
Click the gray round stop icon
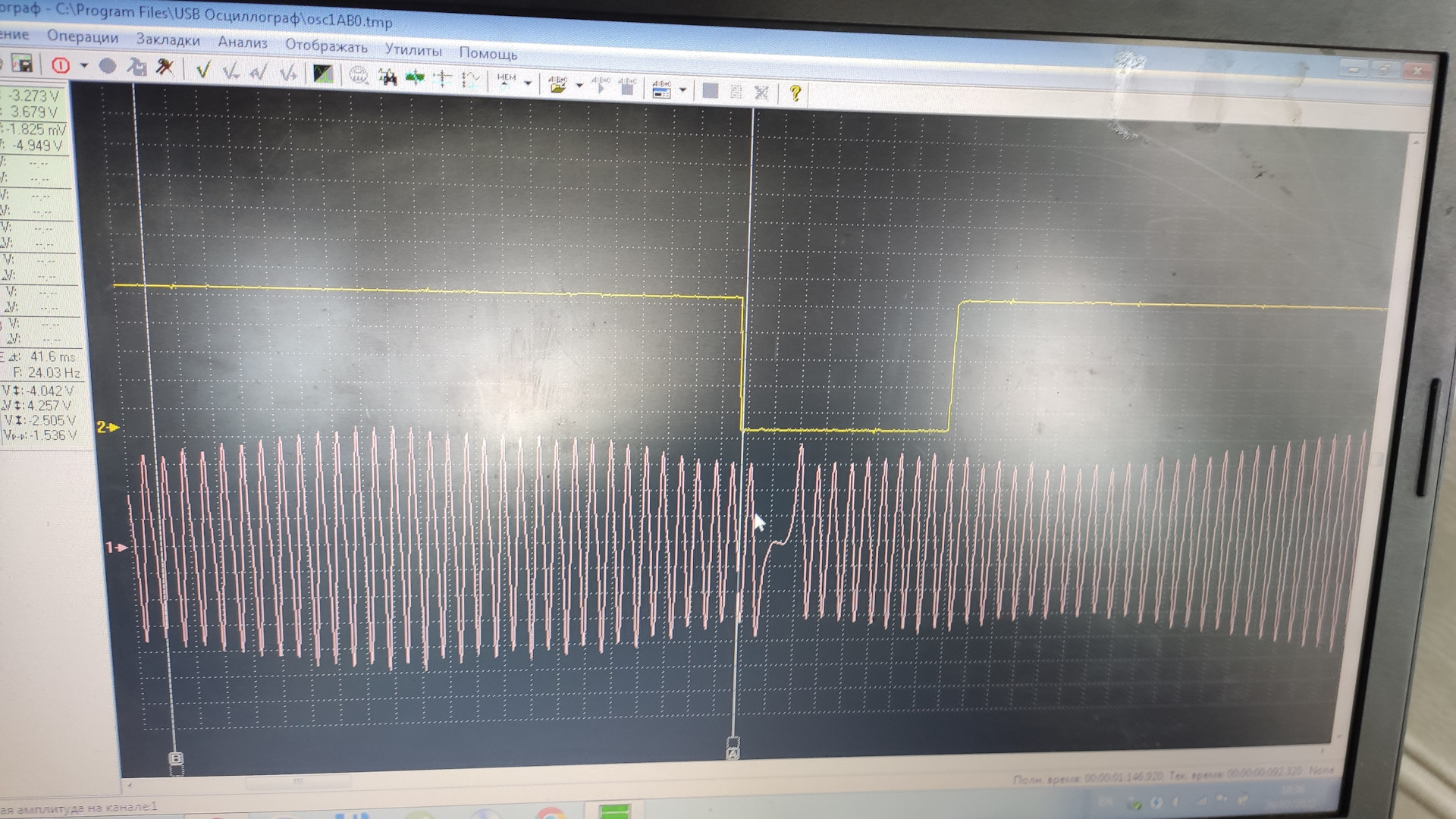[x=108, y=67]
